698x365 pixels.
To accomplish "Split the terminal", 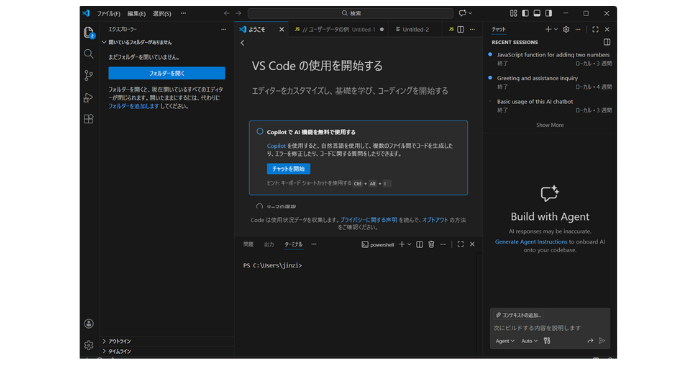I will (419, 244).
